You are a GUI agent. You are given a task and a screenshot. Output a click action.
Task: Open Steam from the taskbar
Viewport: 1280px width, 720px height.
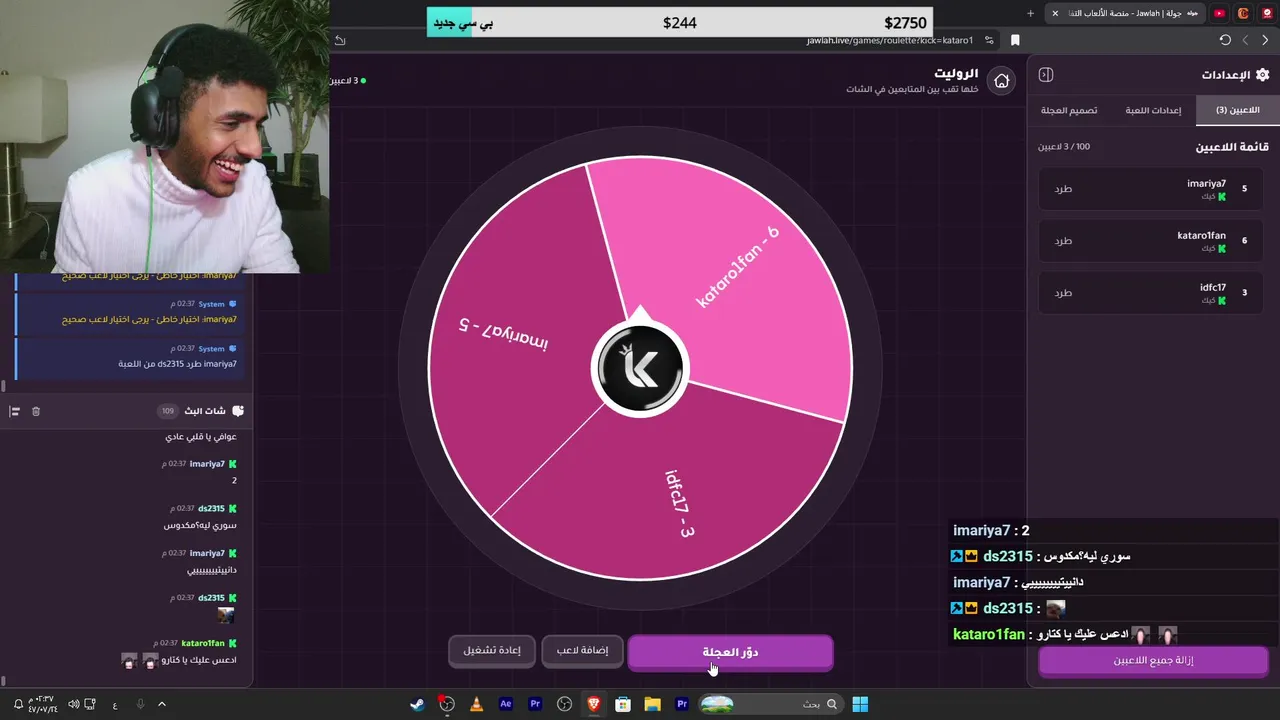pos(417,704)
